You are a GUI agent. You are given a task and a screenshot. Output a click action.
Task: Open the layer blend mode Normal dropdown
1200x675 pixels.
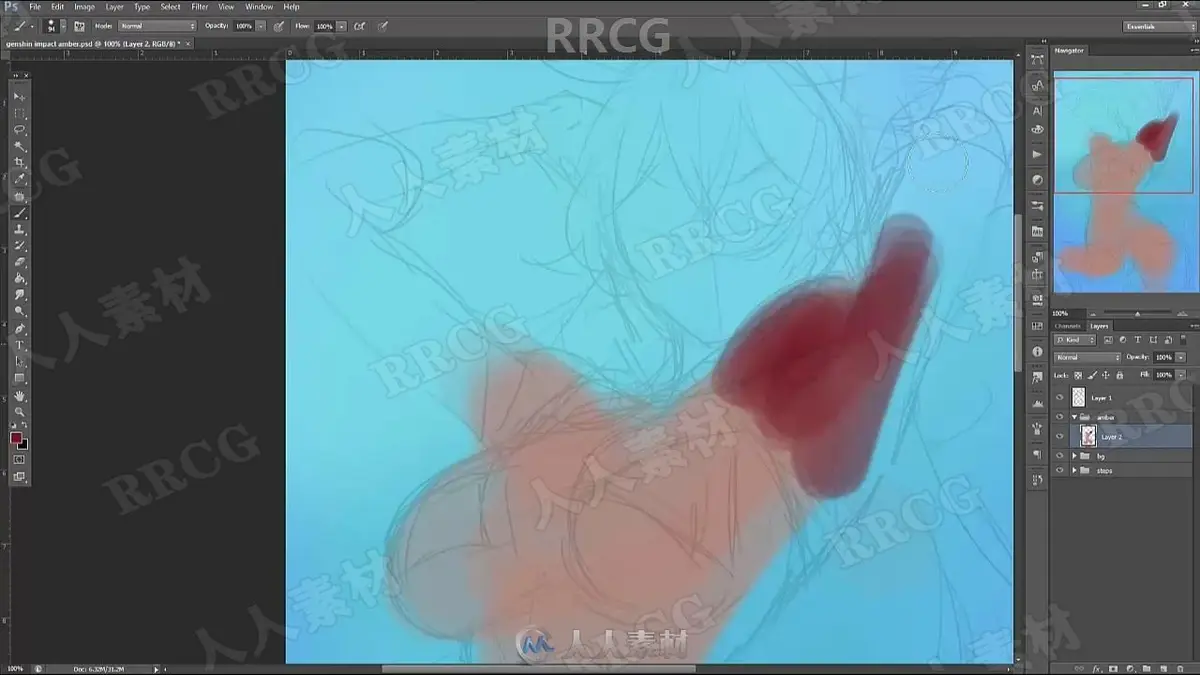point(1088,357)
